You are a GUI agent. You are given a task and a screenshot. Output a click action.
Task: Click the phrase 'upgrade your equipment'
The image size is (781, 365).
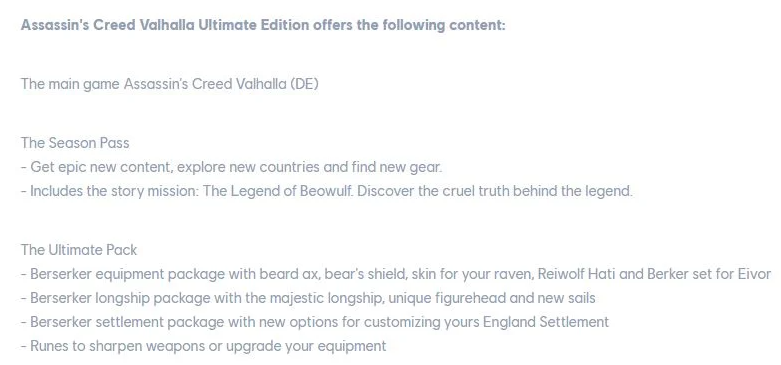point(306,347)
